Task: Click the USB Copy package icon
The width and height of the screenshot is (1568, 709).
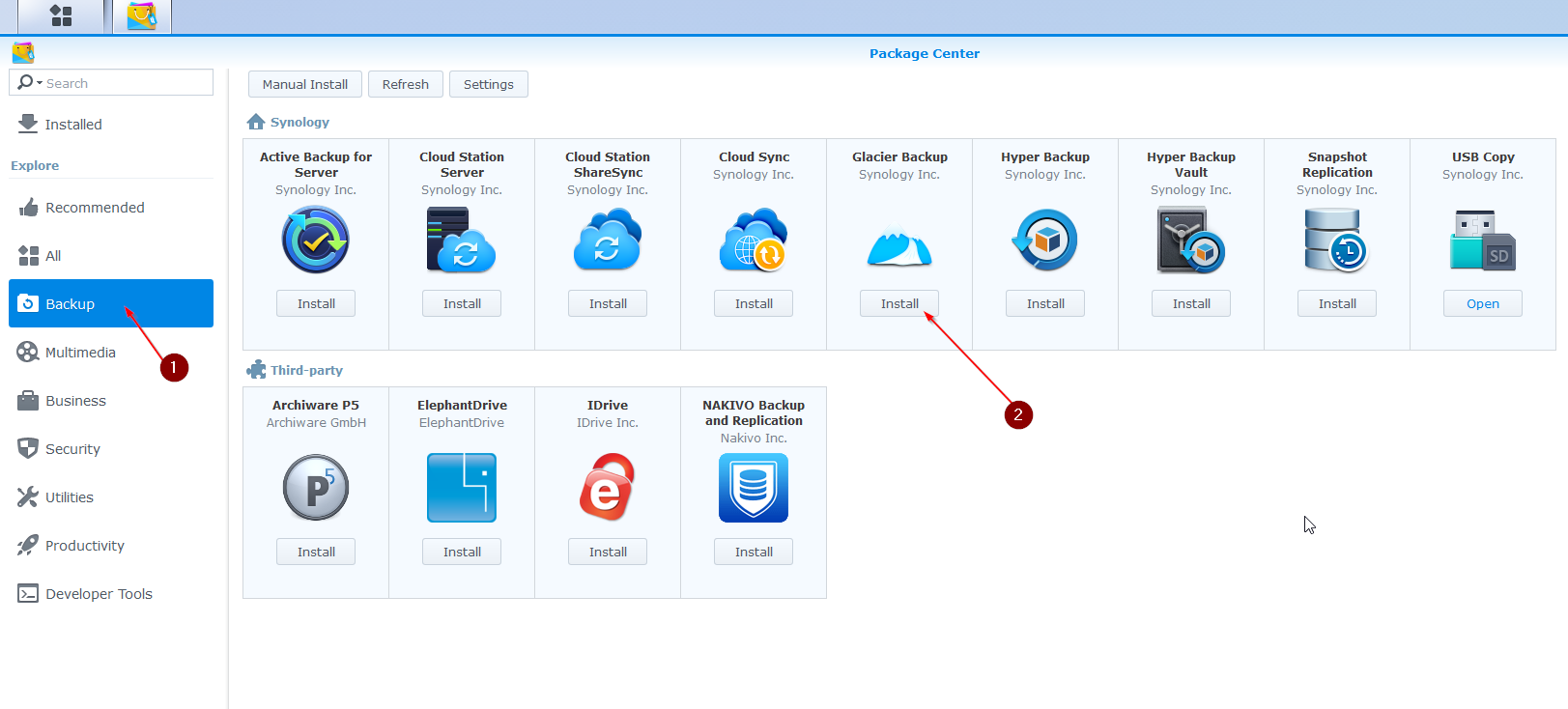Action: (1483, 241)
